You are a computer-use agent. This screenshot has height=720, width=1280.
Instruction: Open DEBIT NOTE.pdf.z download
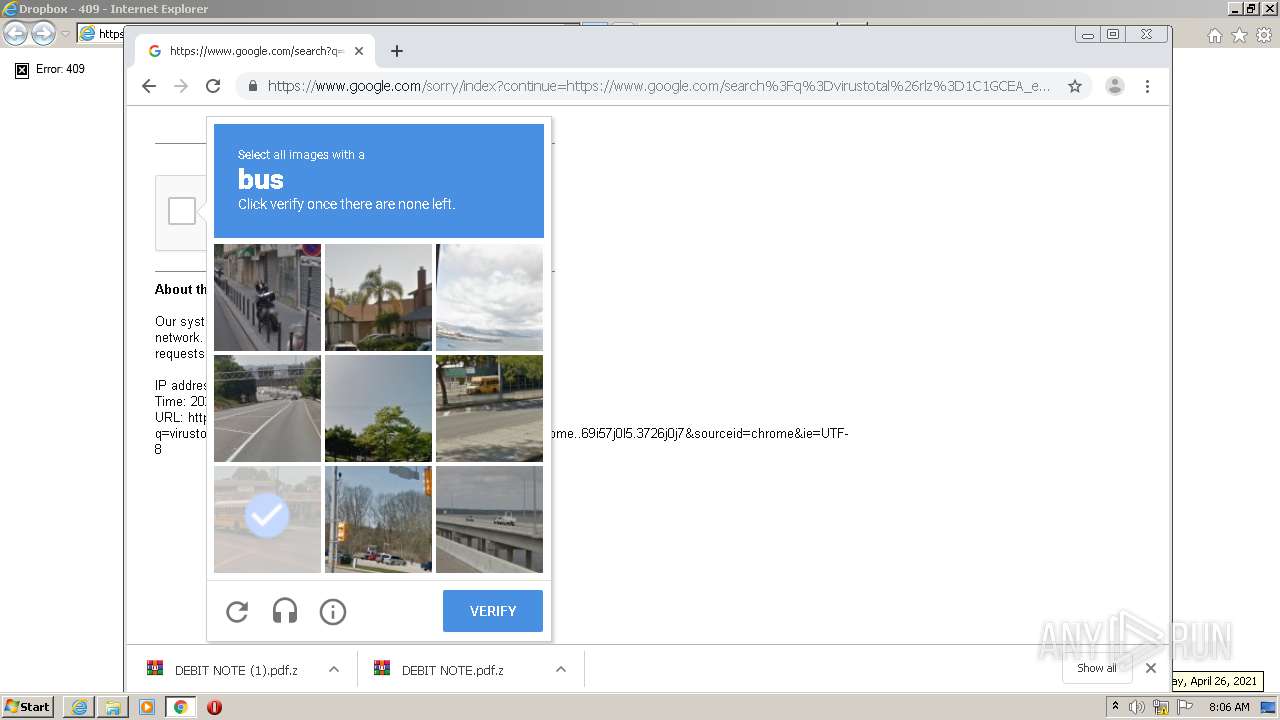(452, 670)
